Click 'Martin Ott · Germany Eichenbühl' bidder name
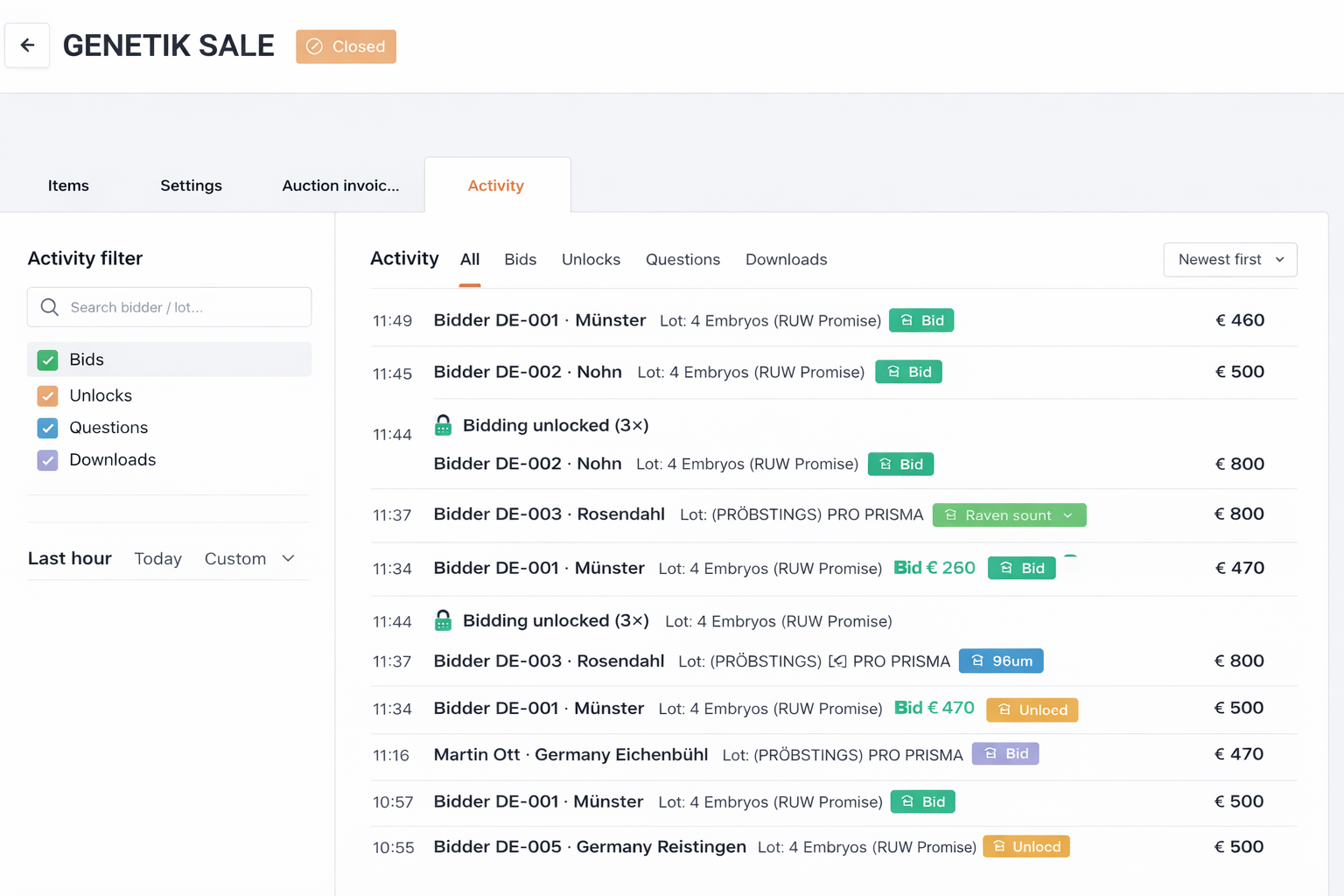This screenshot has height=896, width=1344. tap(571, 754)
